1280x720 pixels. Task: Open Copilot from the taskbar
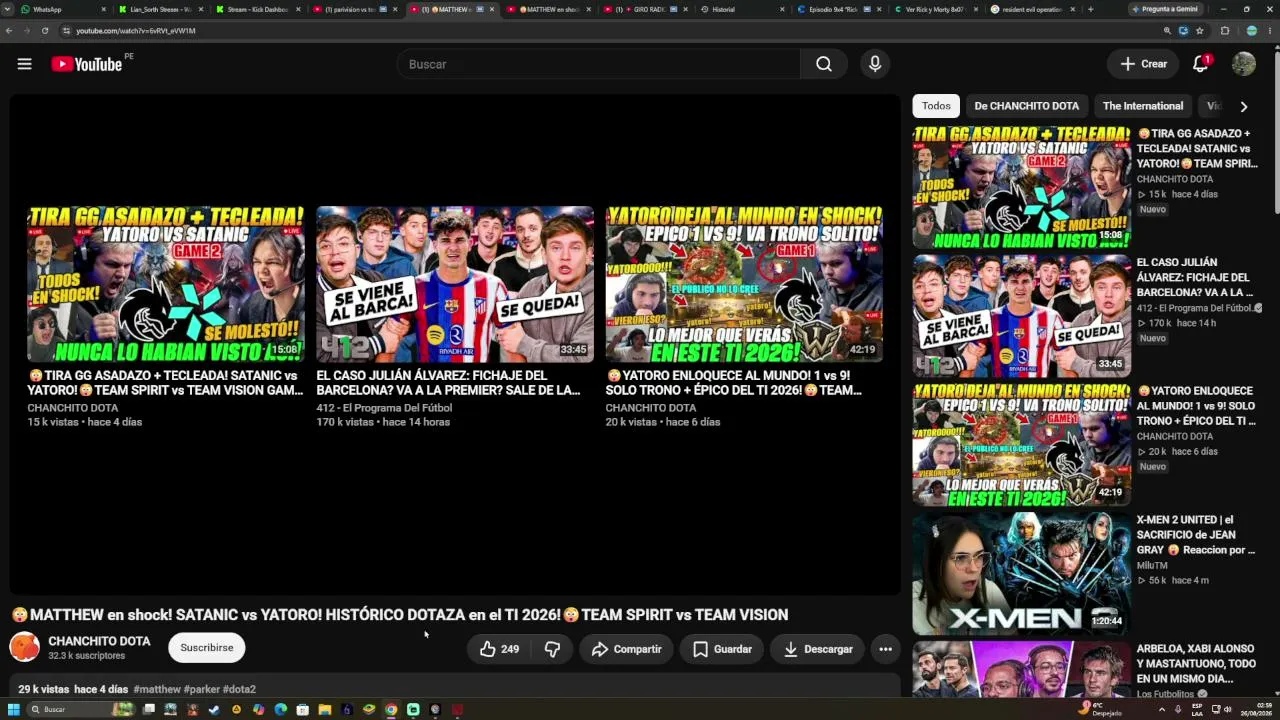pos(258,710)
